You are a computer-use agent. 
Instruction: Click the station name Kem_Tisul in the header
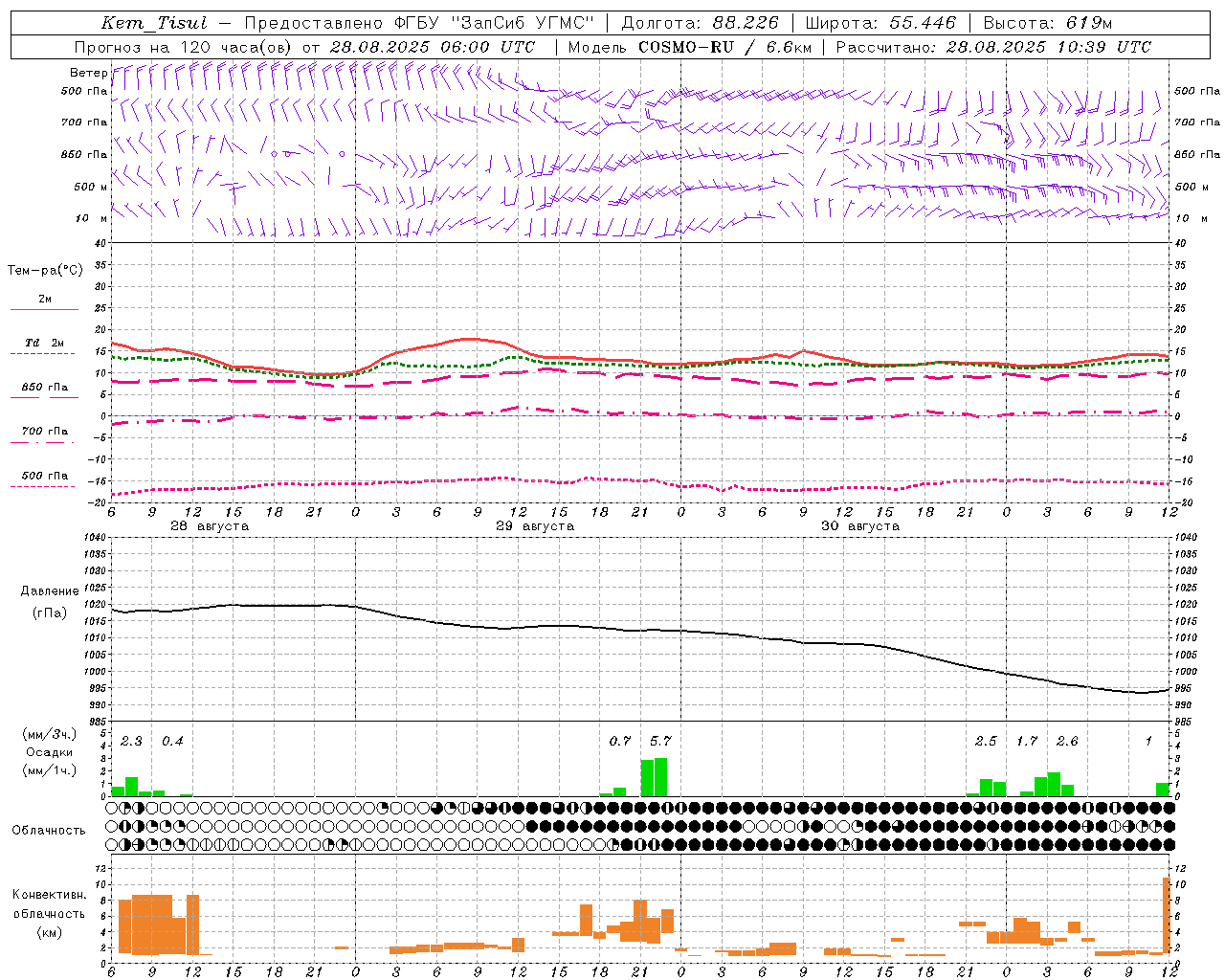[154, 23]
